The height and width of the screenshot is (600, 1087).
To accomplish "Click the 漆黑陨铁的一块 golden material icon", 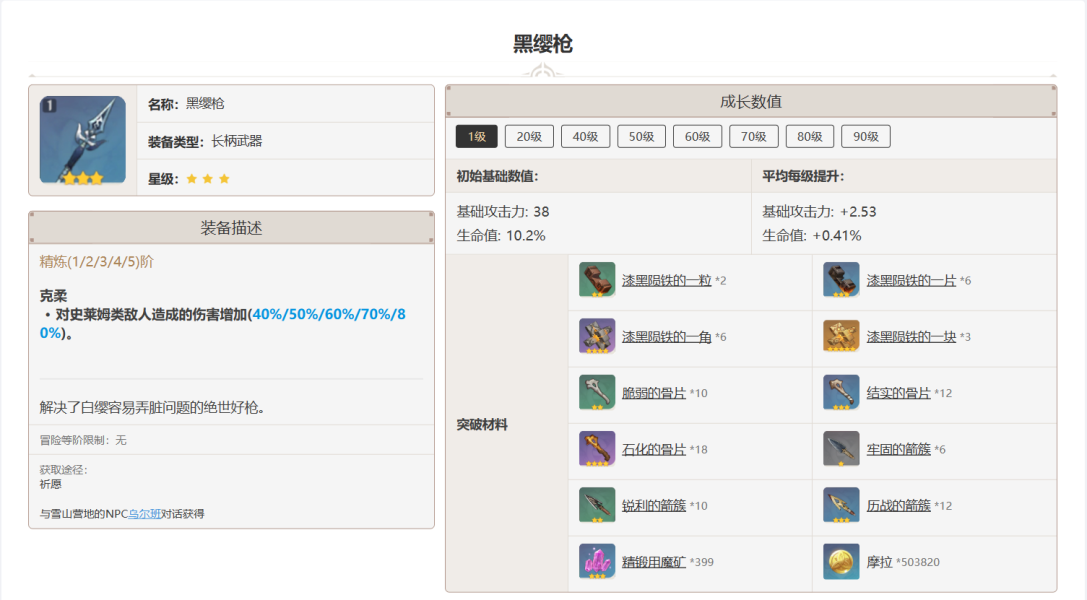I will pos(841,336).
